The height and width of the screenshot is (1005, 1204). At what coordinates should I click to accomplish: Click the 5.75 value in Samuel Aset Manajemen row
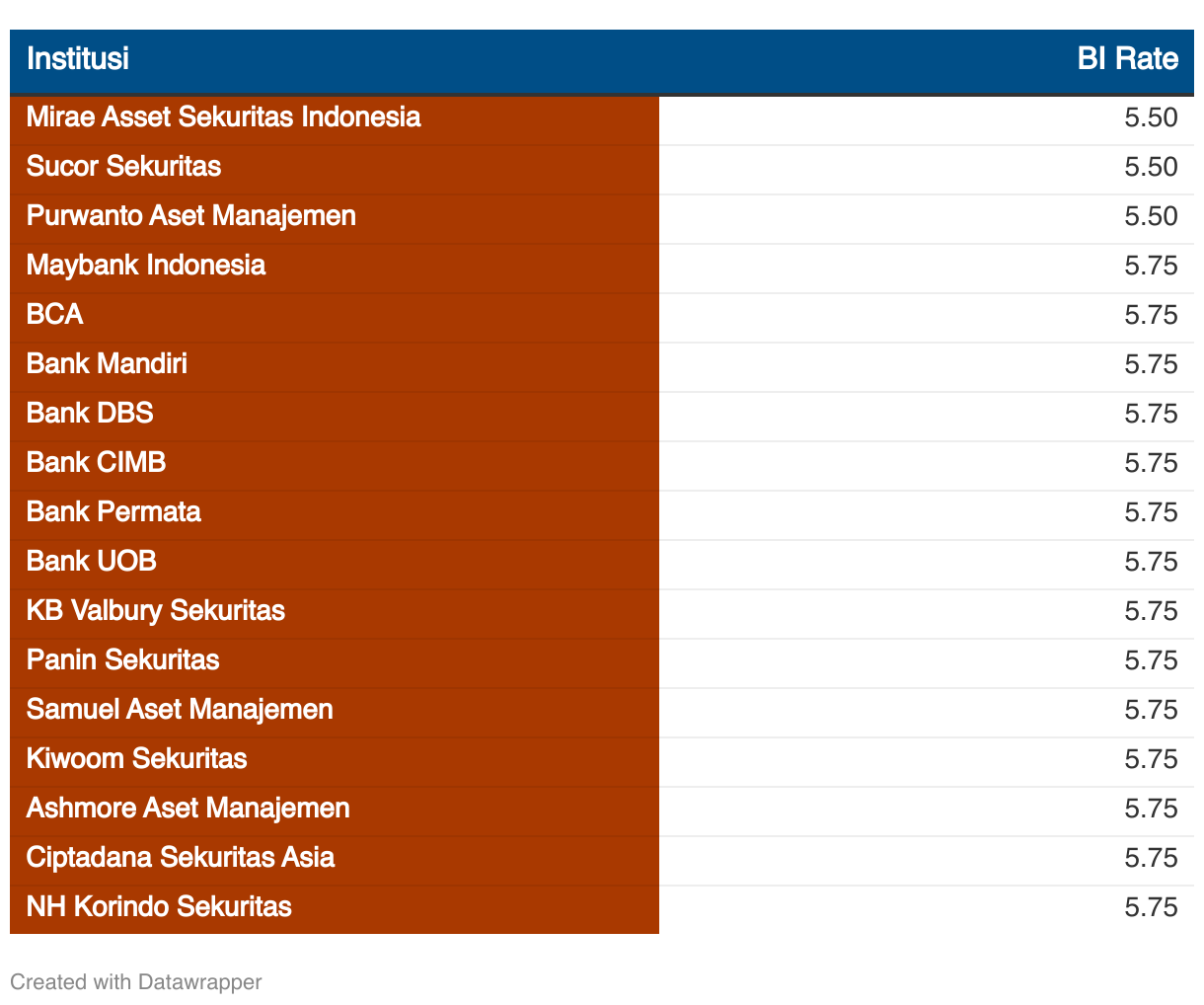1151,710
